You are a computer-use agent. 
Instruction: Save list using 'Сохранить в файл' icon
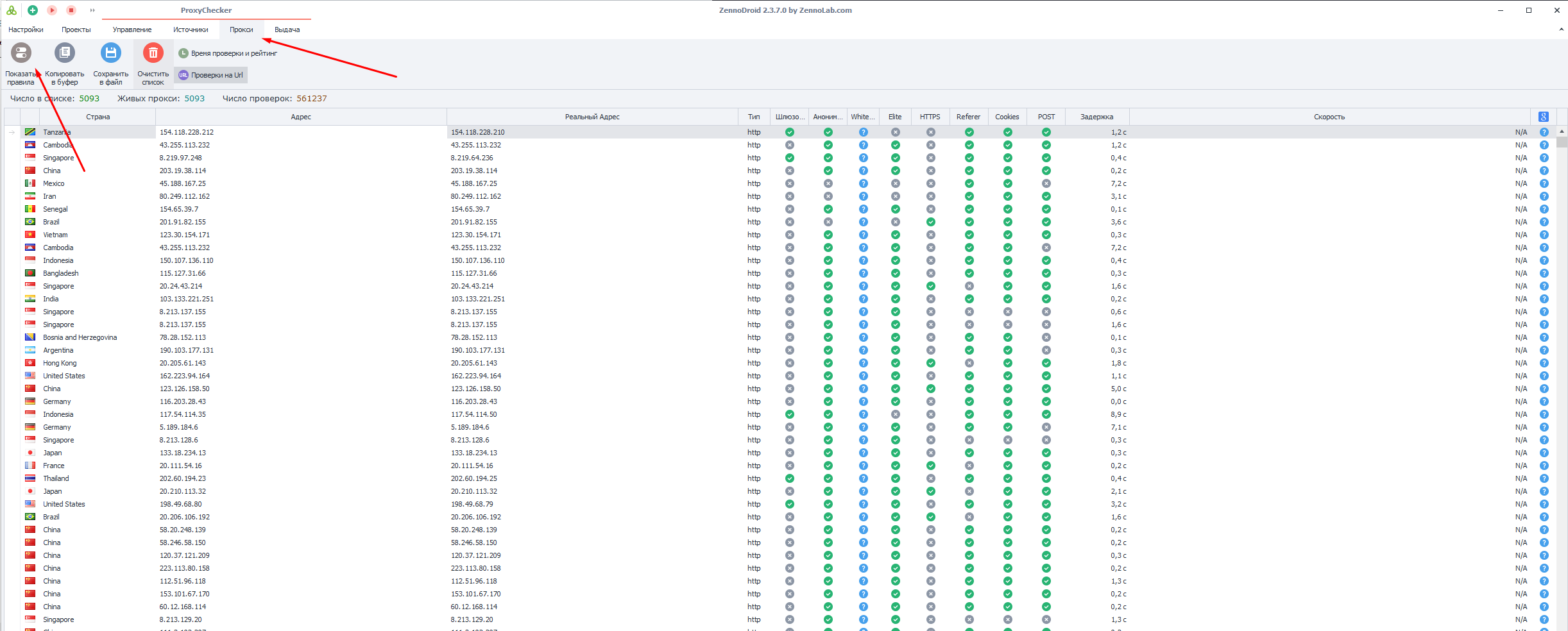(110, 53)
